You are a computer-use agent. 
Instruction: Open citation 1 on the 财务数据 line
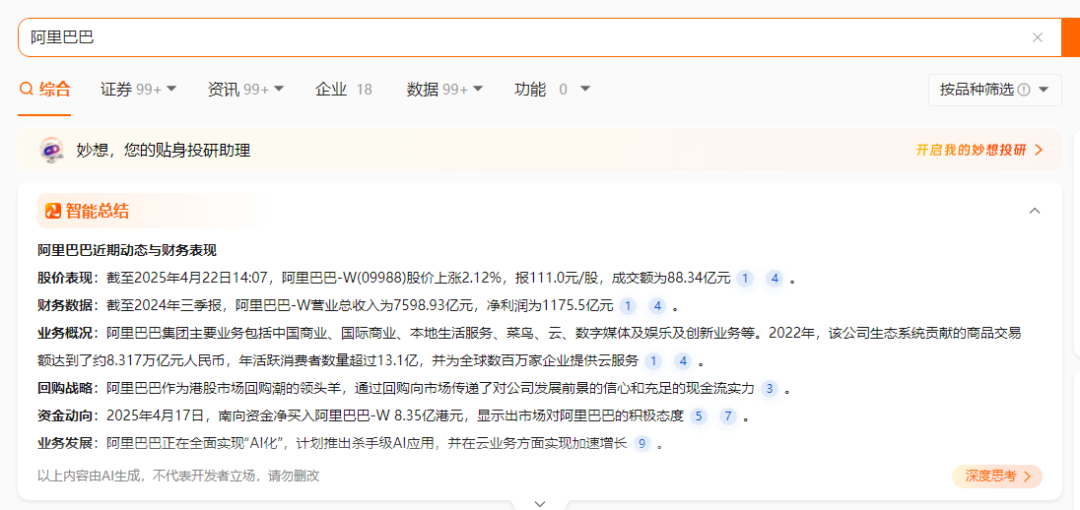pos(627,306)
